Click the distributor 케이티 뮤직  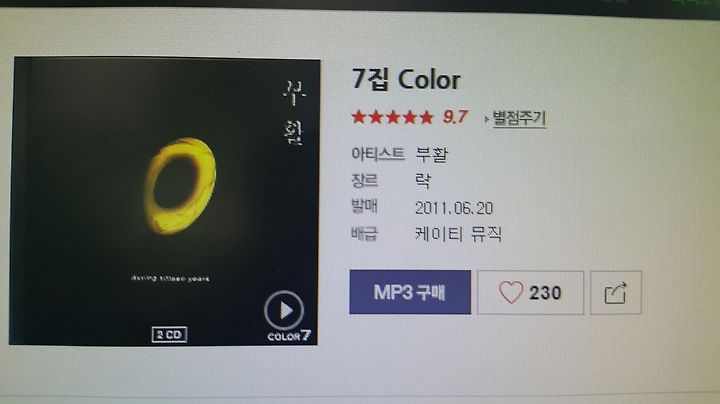pyautogui.click(x=458, y=234)
